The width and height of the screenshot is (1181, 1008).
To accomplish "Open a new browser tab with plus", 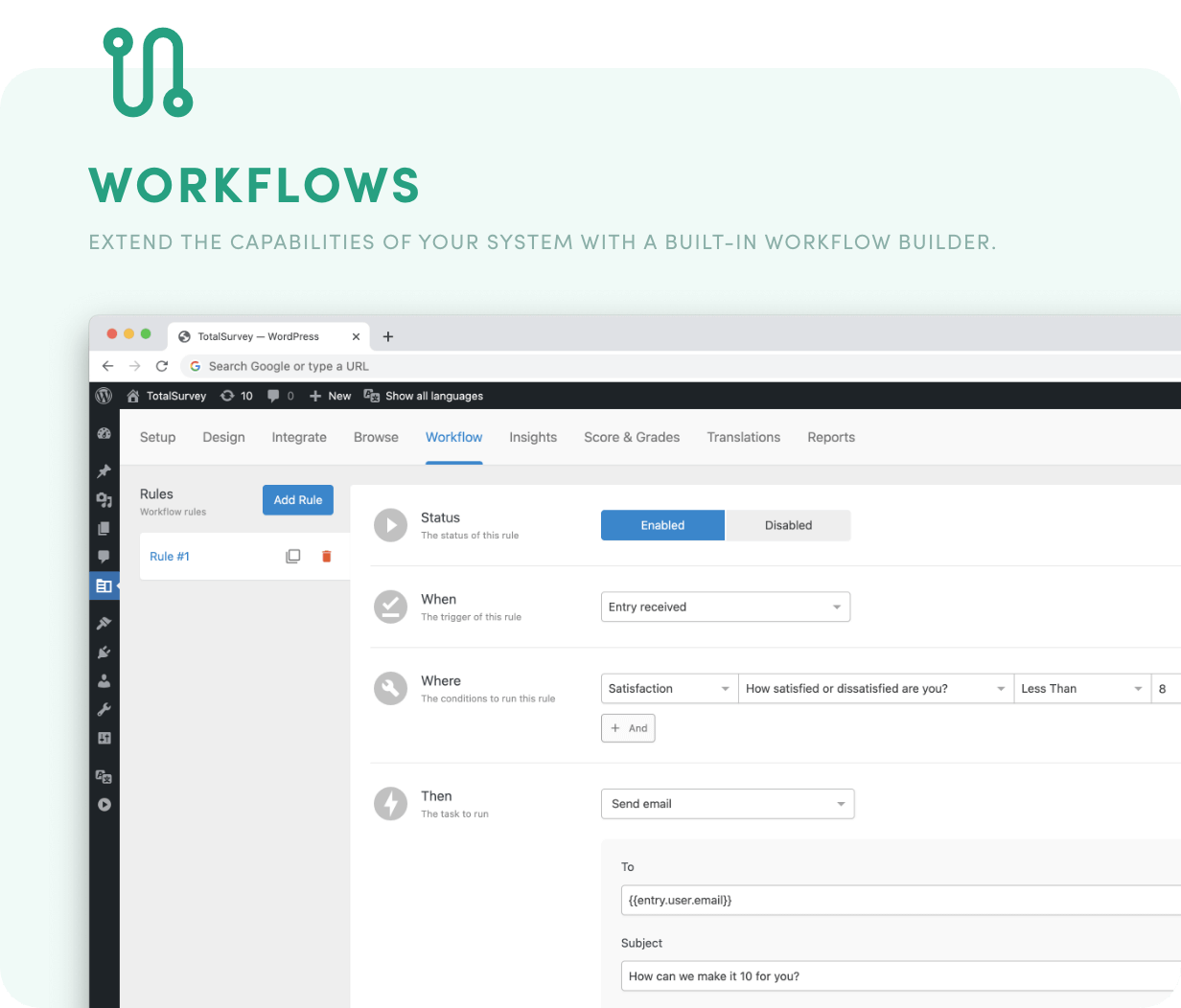I will point(388,336).
